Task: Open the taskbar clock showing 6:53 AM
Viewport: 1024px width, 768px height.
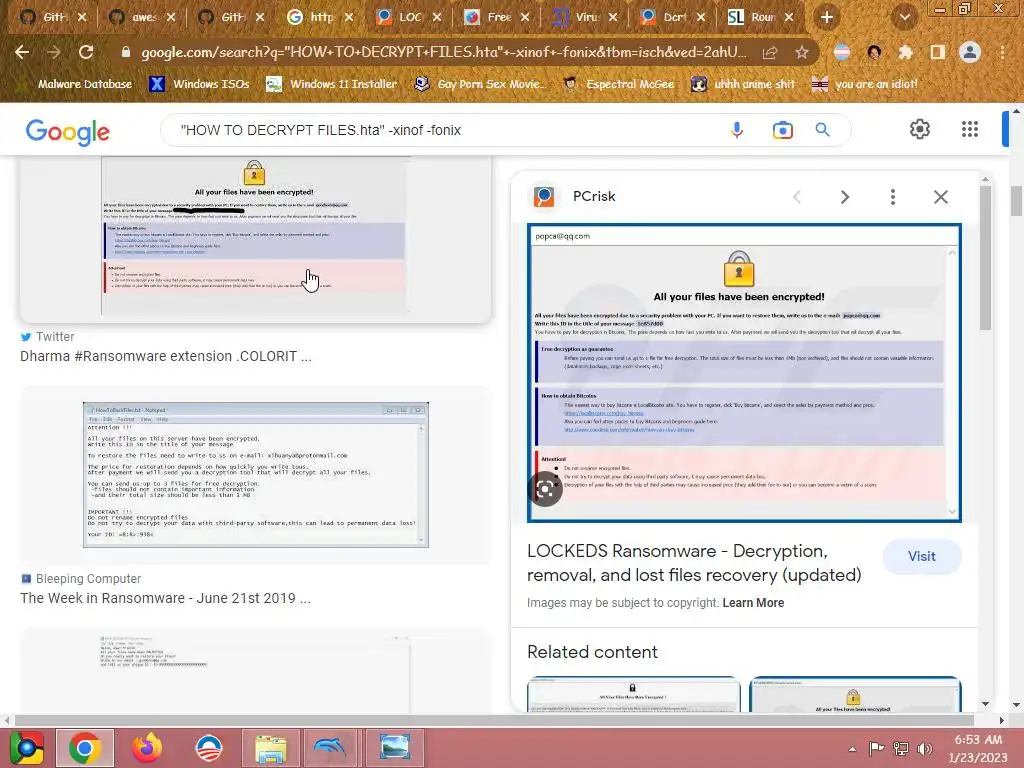Action: coord(978,748)
